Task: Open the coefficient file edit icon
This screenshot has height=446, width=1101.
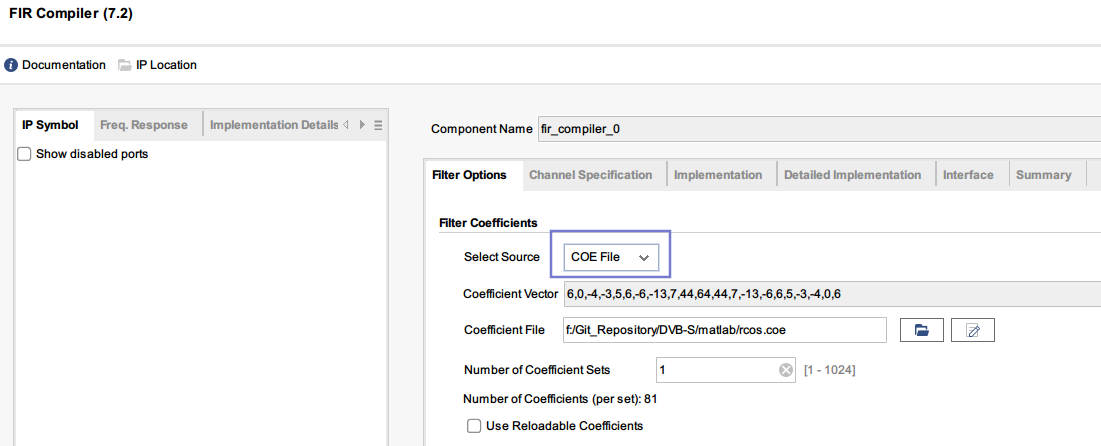Action: (x=972, y=330)
